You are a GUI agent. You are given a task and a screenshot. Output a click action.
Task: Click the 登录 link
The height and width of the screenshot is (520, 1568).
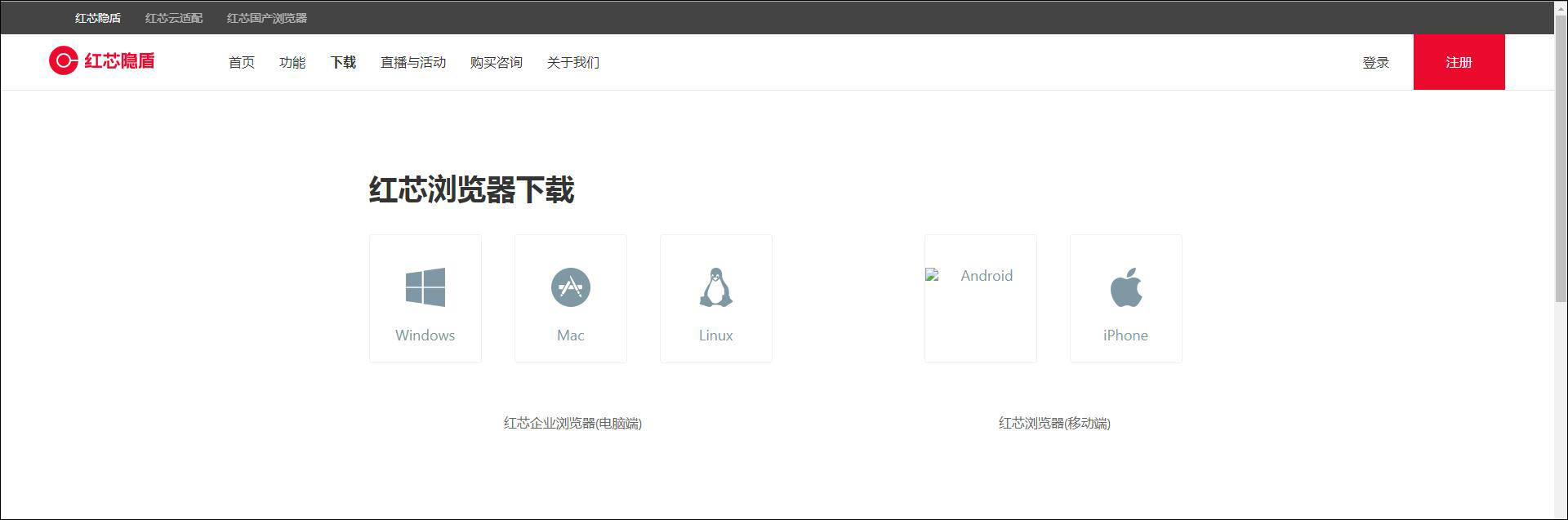point(1376,62)
